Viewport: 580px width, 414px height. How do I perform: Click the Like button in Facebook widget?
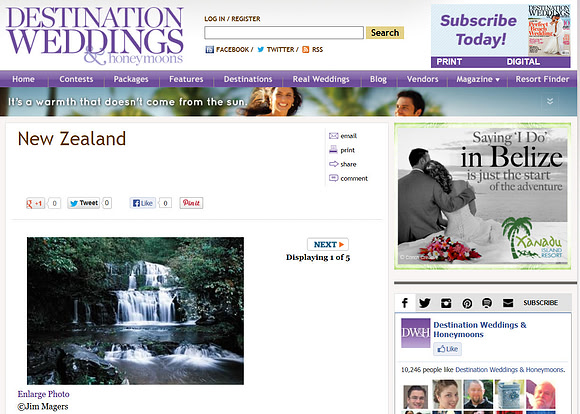click(x=447, y=349)
